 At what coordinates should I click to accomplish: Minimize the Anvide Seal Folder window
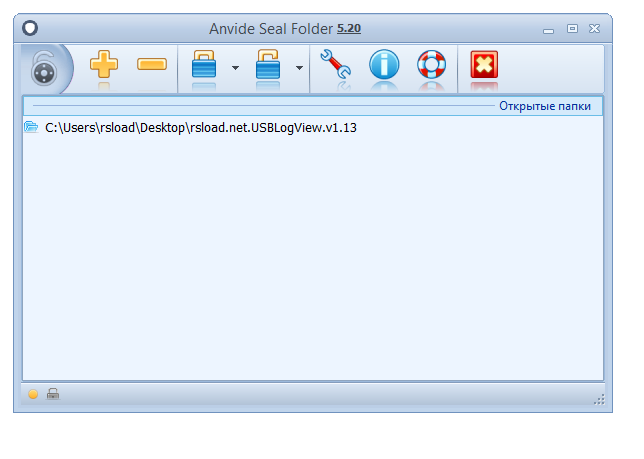pyautogui.click(x=548, y=31)
